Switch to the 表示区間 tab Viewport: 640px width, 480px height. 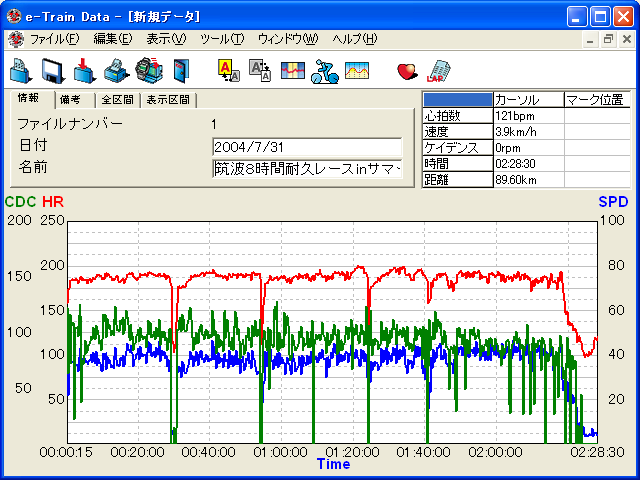168,100
